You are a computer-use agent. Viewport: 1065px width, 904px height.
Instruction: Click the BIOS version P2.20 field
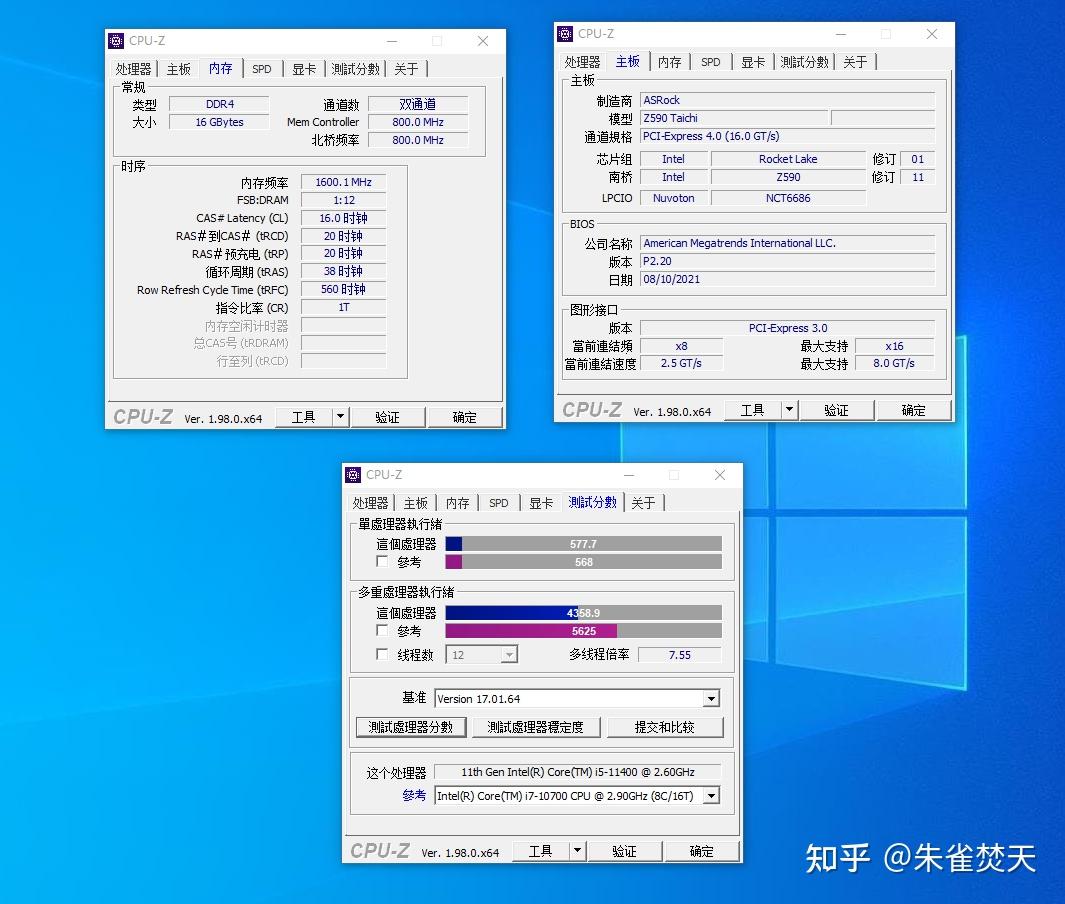788,261
